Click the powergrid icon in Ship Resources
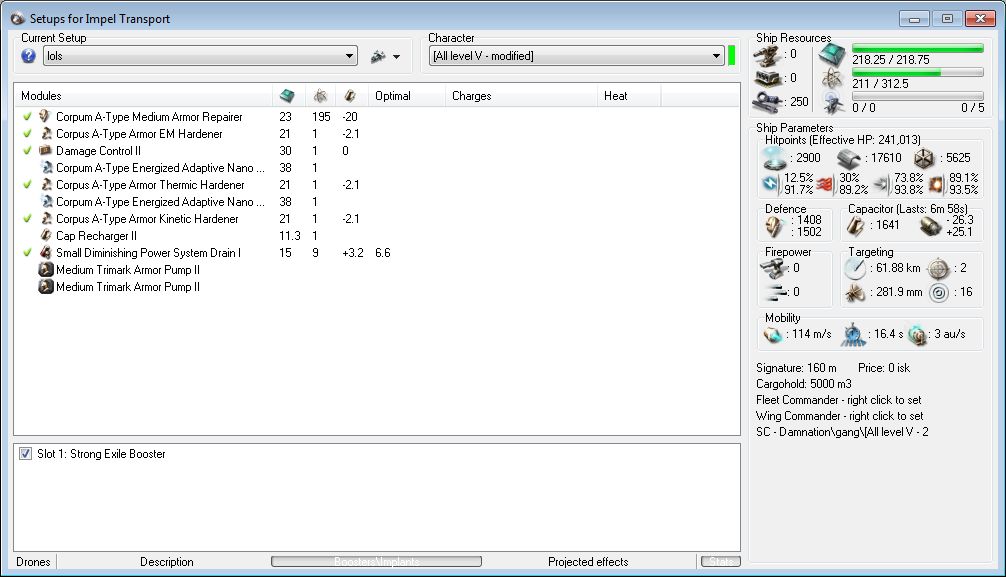Screen dimensions: 1006x577 click(832, 79)
